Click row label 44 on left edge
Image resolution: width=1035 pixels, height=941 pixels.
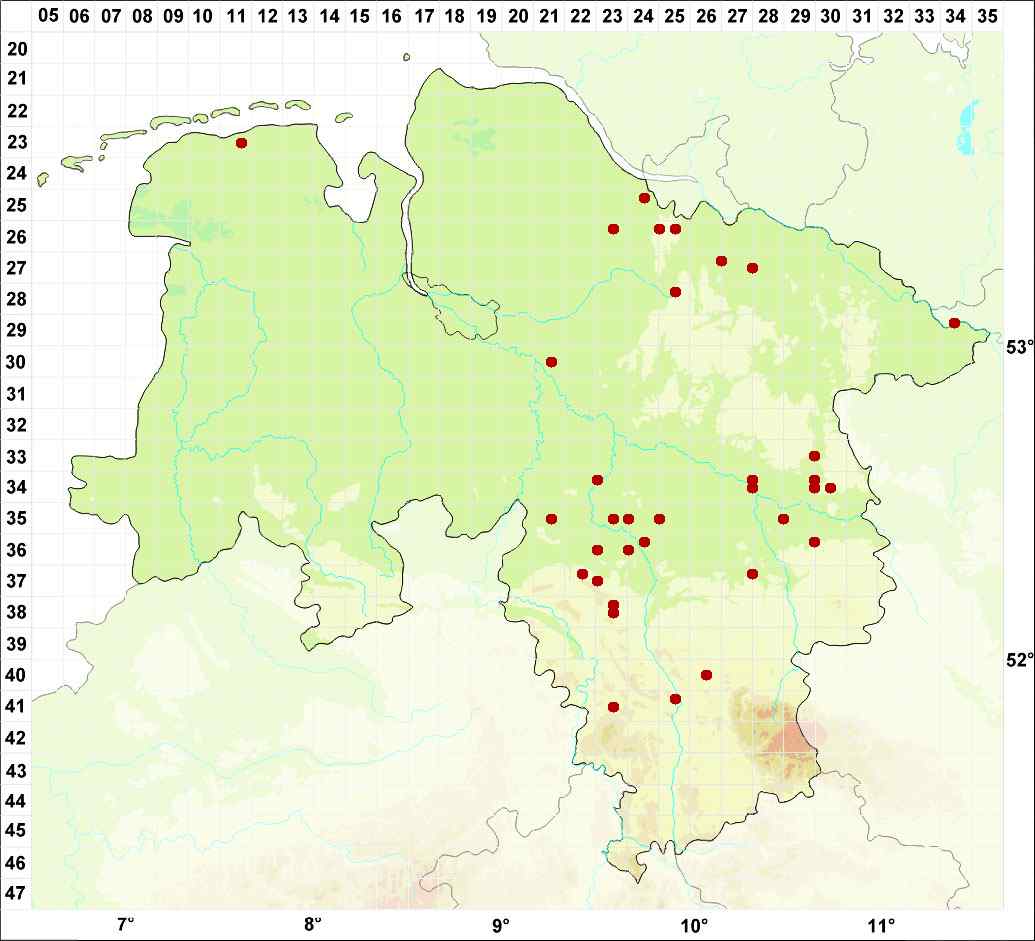(x=17, y=800)
